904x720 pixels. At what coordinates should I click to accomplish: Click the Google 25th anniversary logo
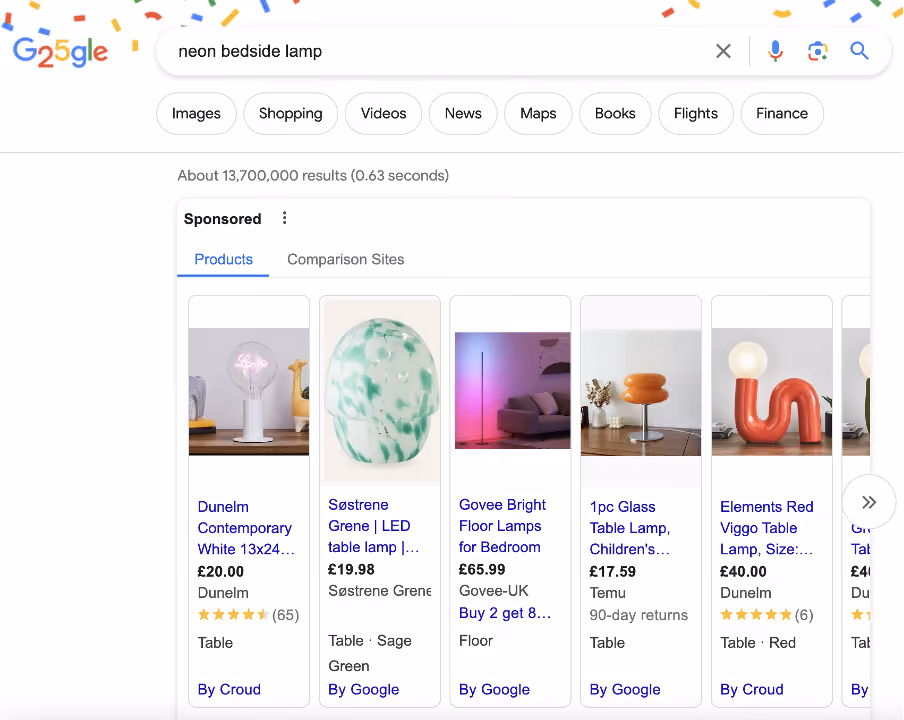[61, 52]
